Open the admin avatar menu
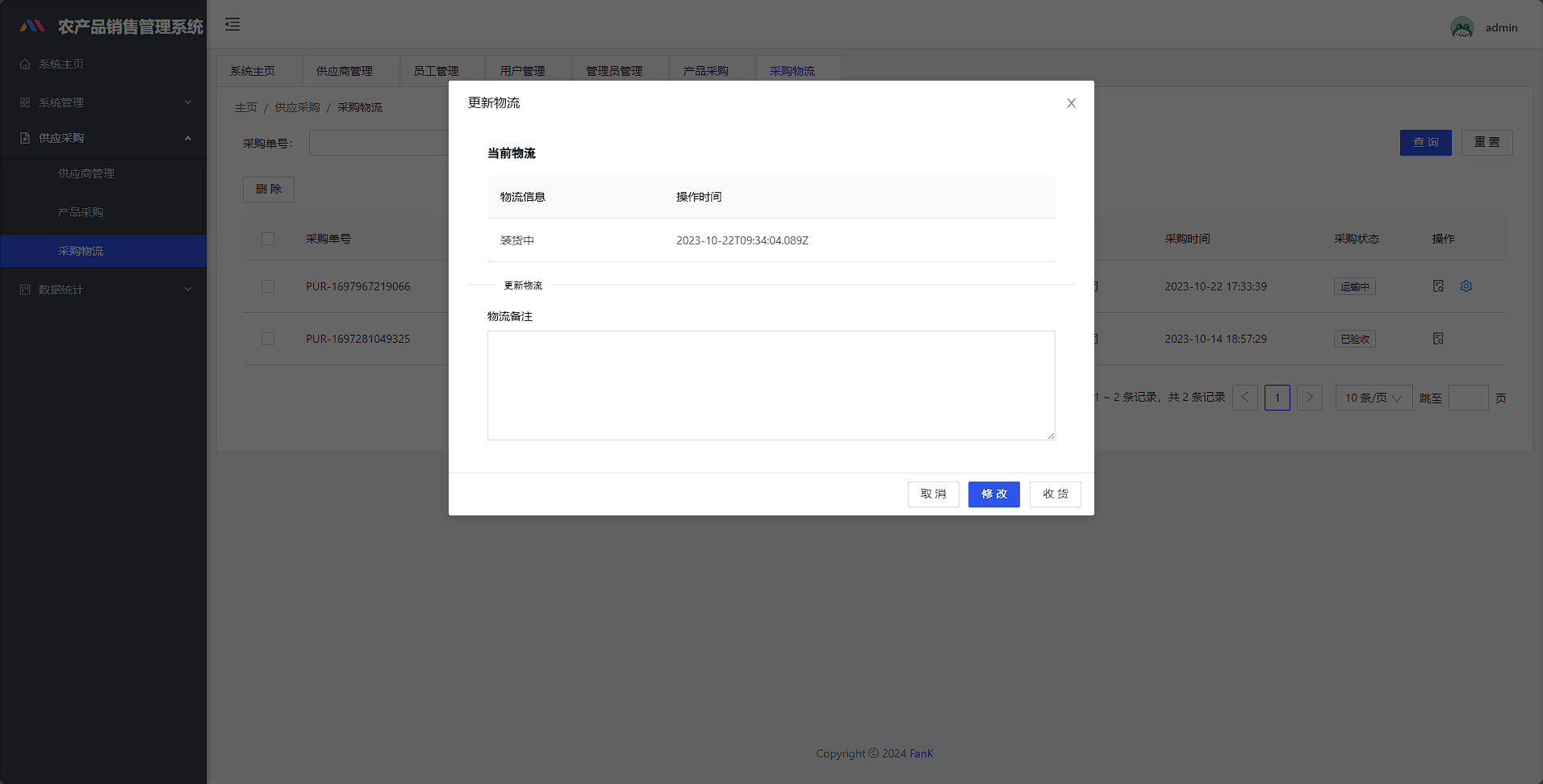Image resolution: width=1543 pixels, height=784 pixels. [1461, 27]
